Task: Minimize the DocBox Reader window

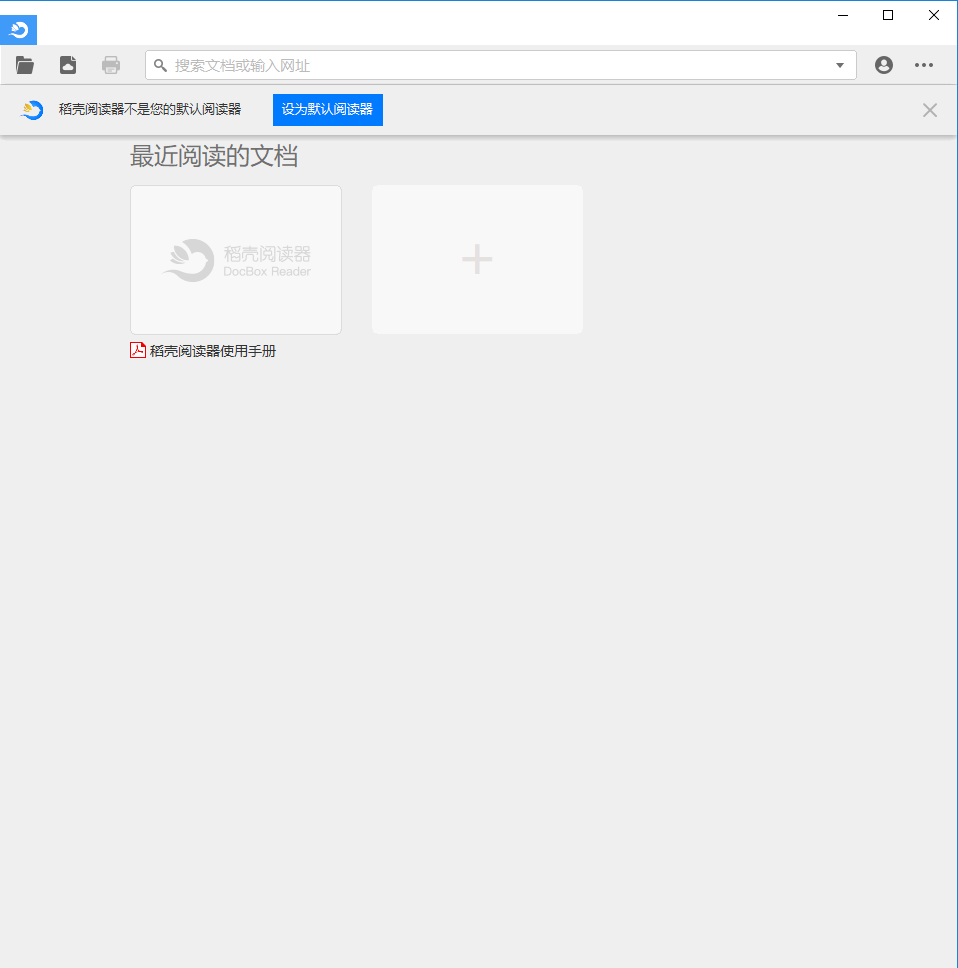Action: tap(842, 15)
